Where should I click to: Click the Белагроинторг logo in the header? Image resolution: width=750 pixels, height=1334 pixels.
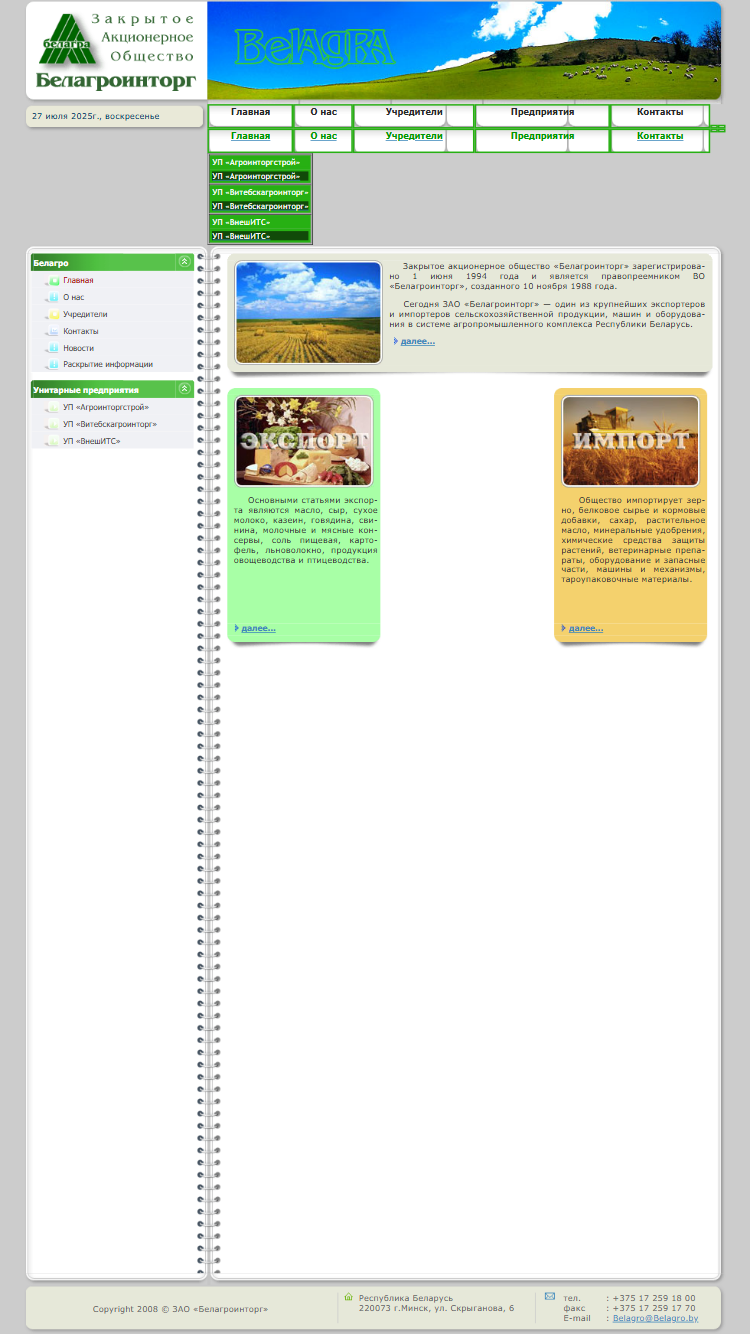(116, 50)
